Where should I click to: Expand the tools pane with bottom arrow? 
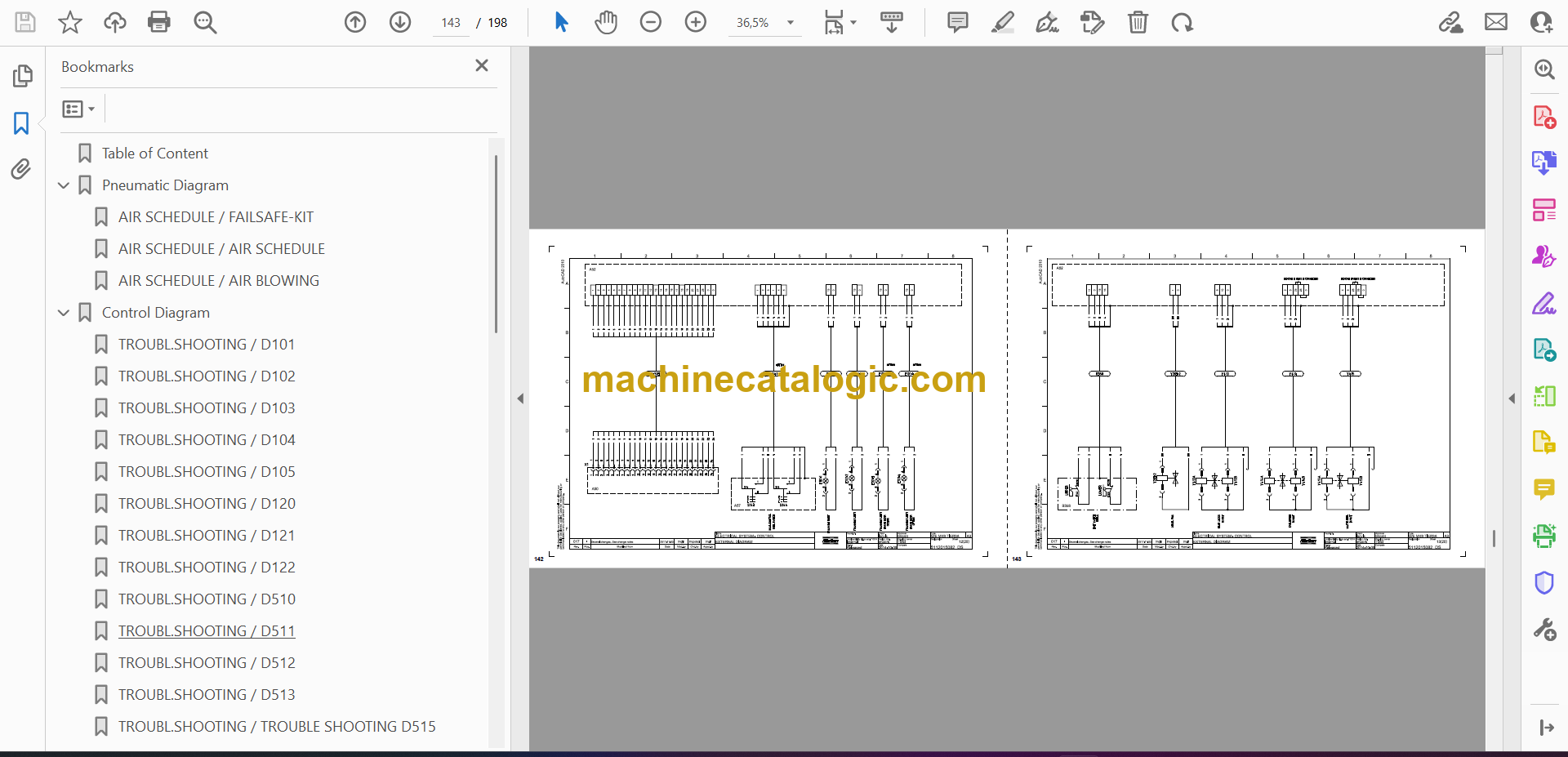[1546, 728]
